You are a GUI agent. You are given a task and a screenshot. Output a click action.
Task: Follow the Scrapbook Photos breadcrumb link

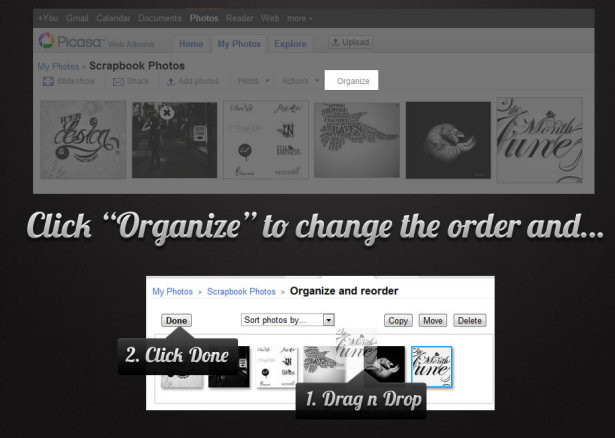tap(241, 292)
